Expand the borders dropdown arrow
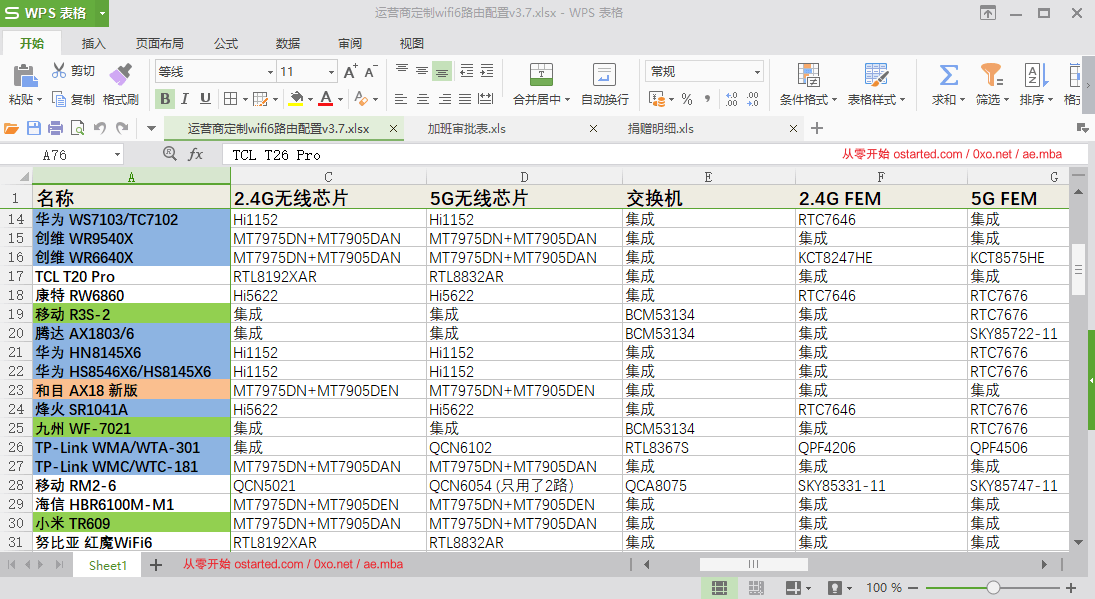 [x=244, y=99]
